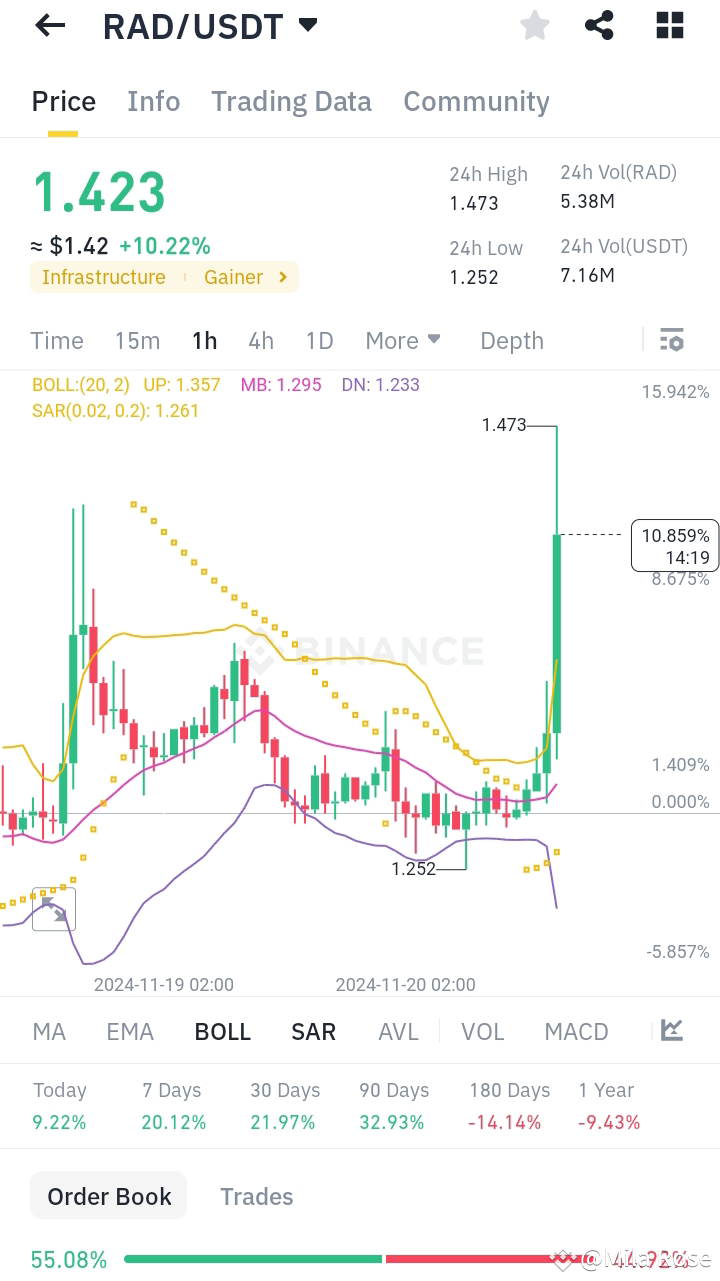Expand the More timeframe dropdown
Image resolution: width=720 pixels, height=1281 pixels.
pos(403,340)
